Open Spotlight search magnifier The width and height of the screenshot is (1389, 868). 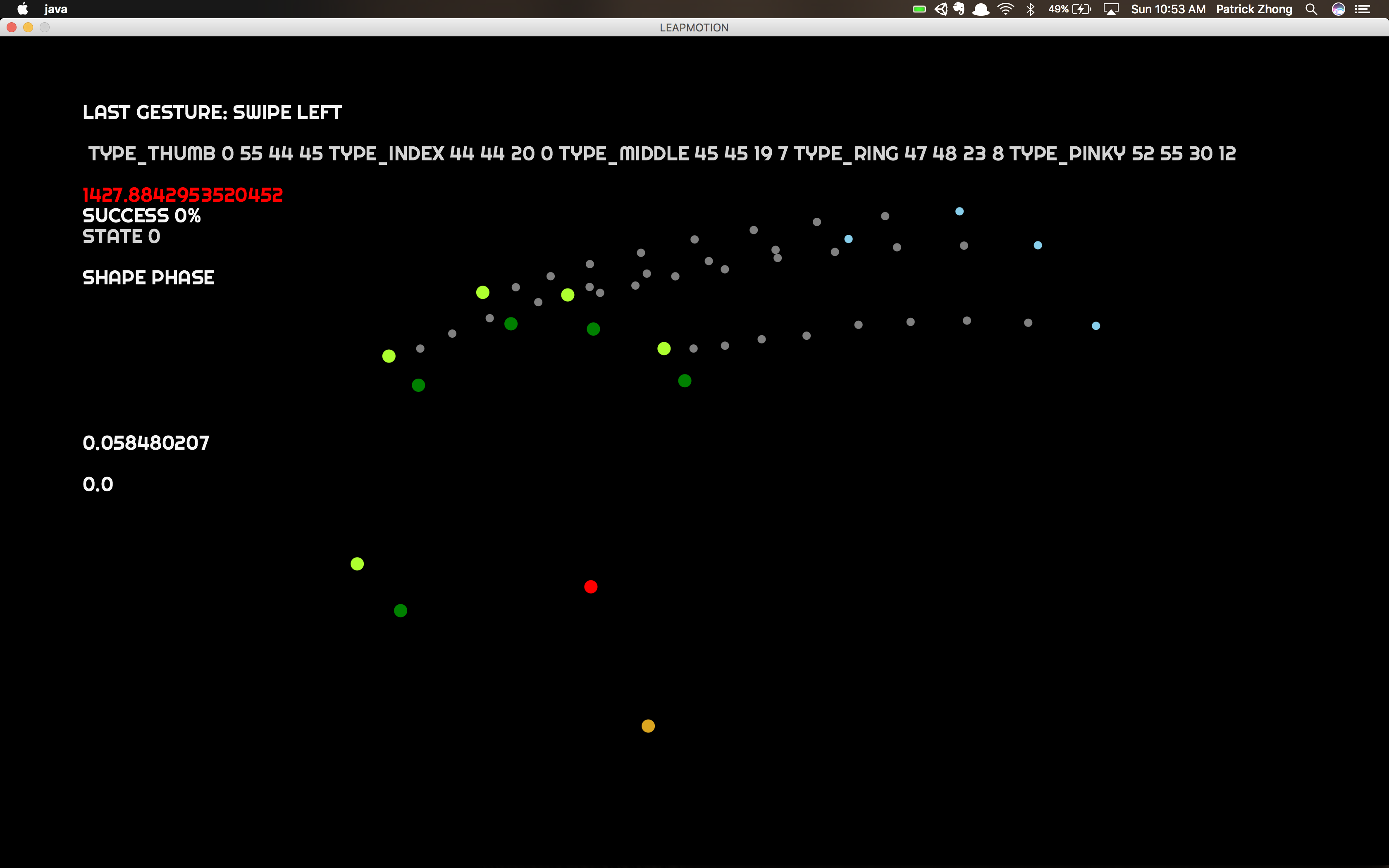(x=1311, y=9)
